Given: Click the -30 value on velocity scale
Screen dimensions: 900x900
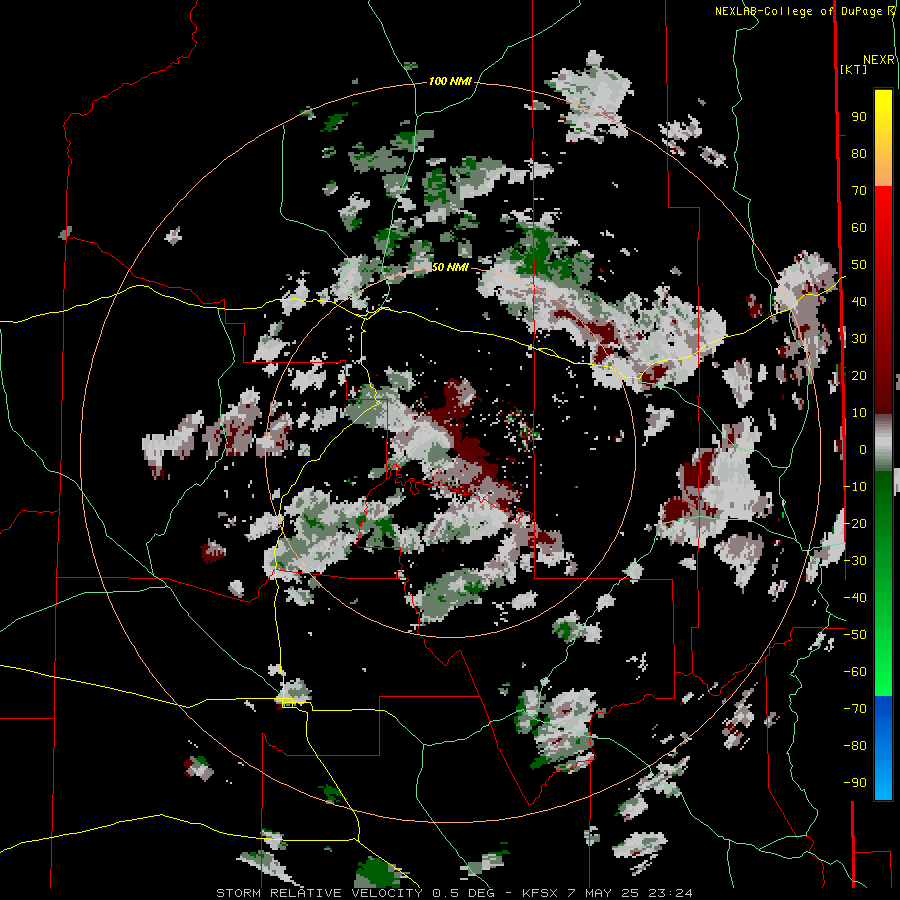Looking at the screenshot, I should click(x=855, y=561).
